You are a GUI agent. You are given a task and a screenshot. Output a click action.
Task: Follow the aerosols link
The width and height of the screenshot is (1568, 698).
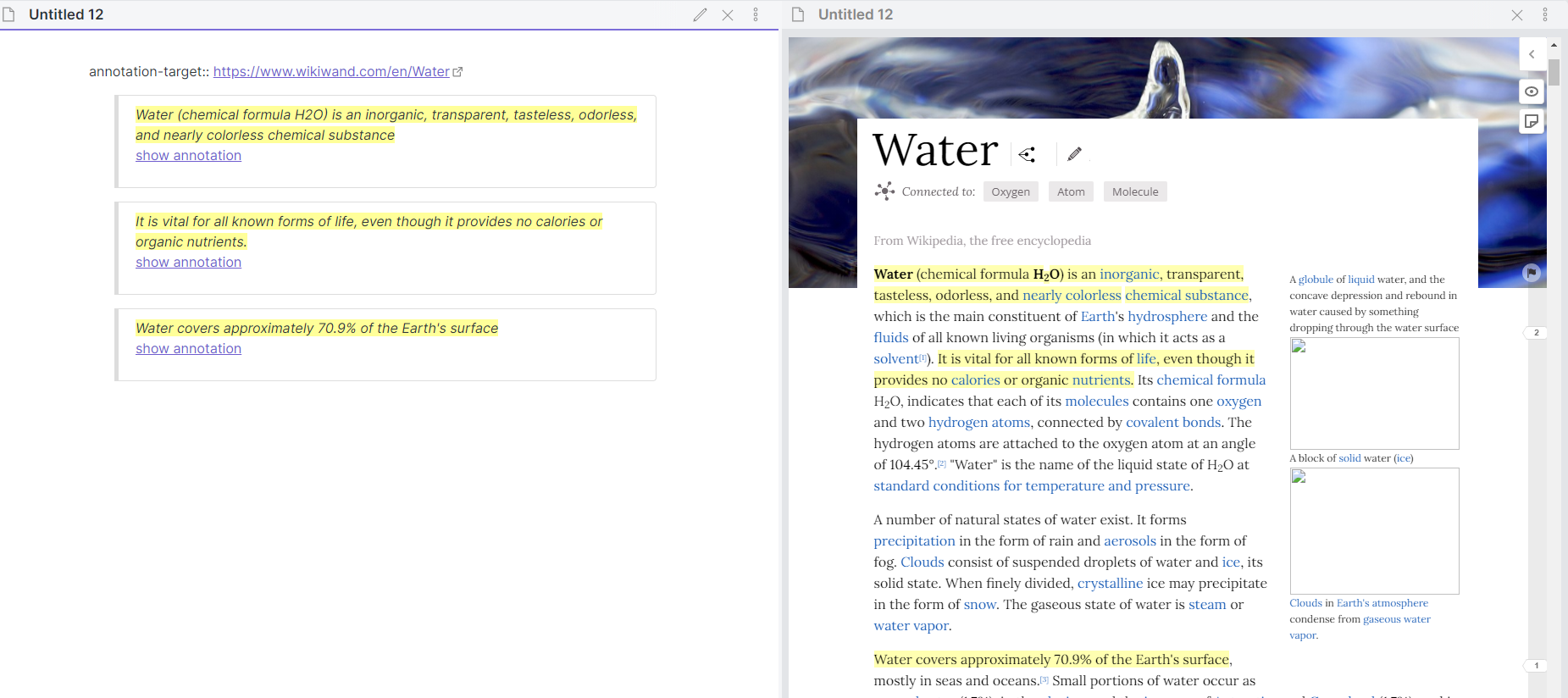pos(1130,540)
